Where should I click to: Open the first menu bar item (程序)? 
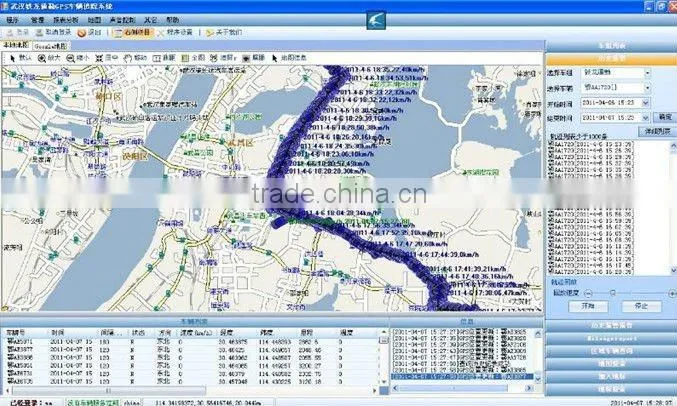coord(13,20)
